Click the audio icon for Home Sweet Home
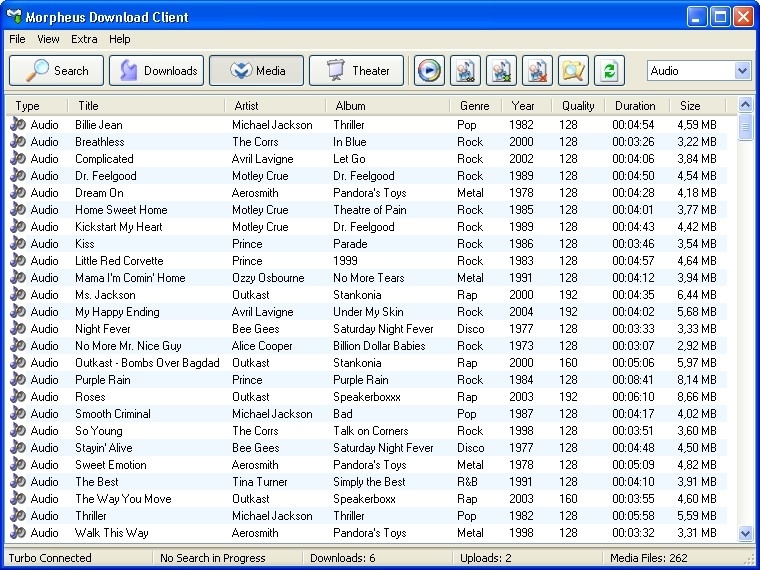760x570 pixels. point(18,209)
